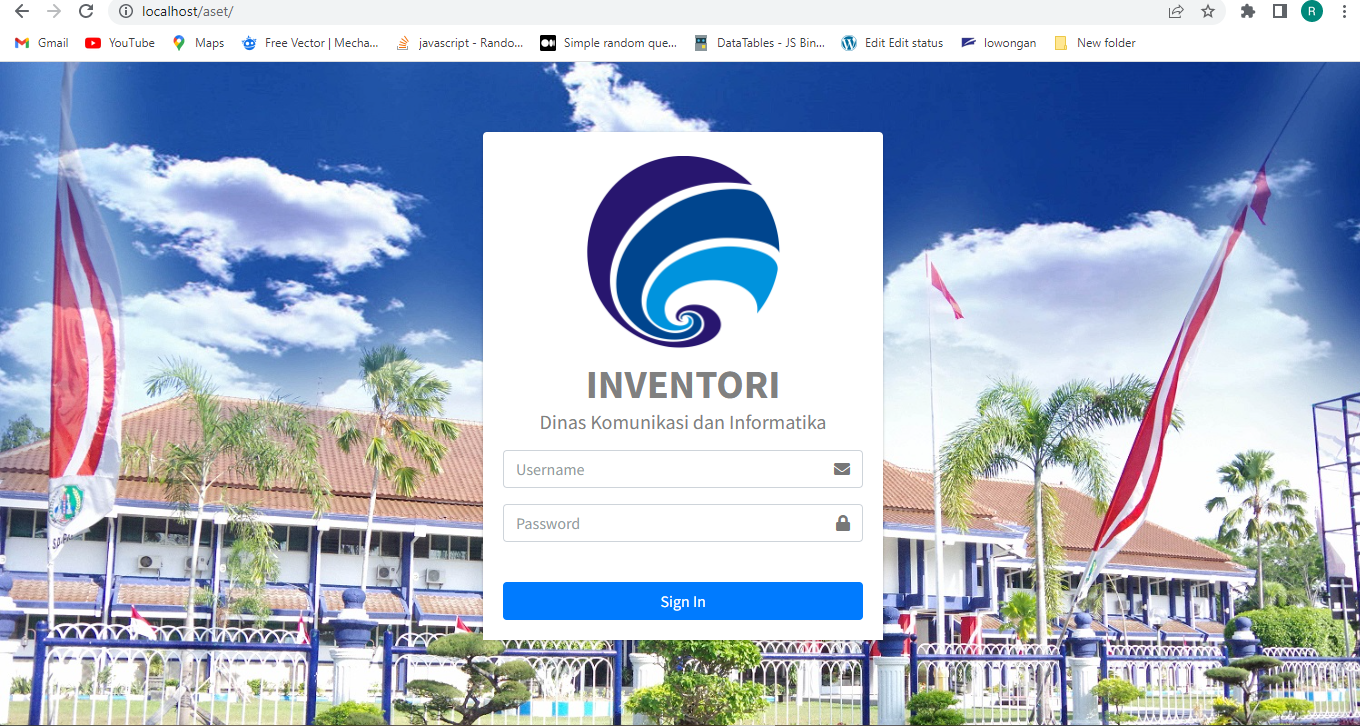Open the YouTube bookmark
Screen dimensions: 1360x726
120,43
